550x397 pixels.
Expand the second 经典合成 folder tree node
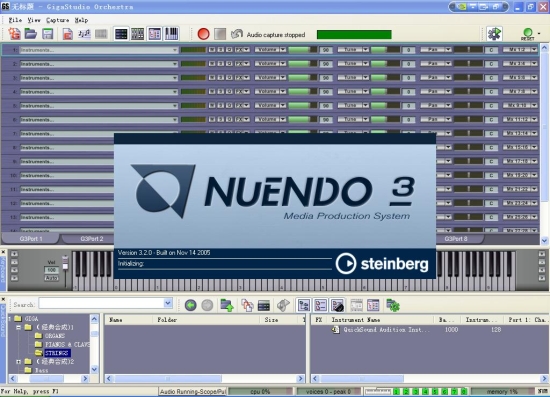click(x=19, y=362)
